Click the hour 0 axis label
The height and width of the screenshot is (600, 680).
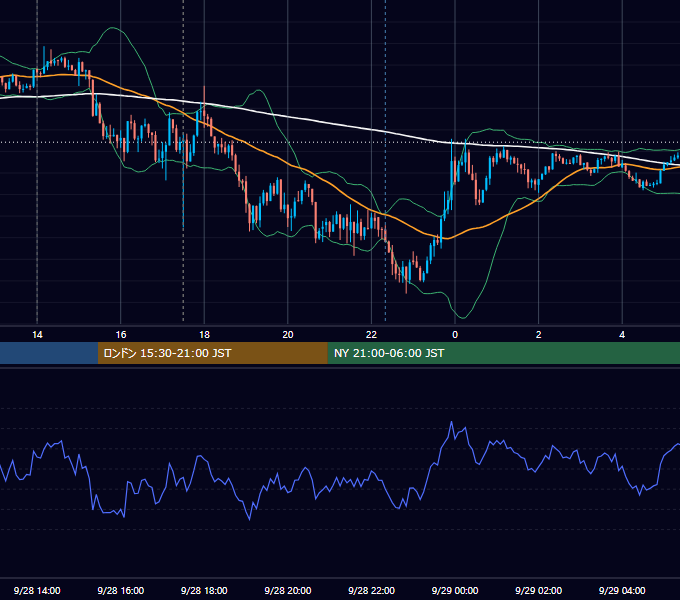tap(455, 335)
